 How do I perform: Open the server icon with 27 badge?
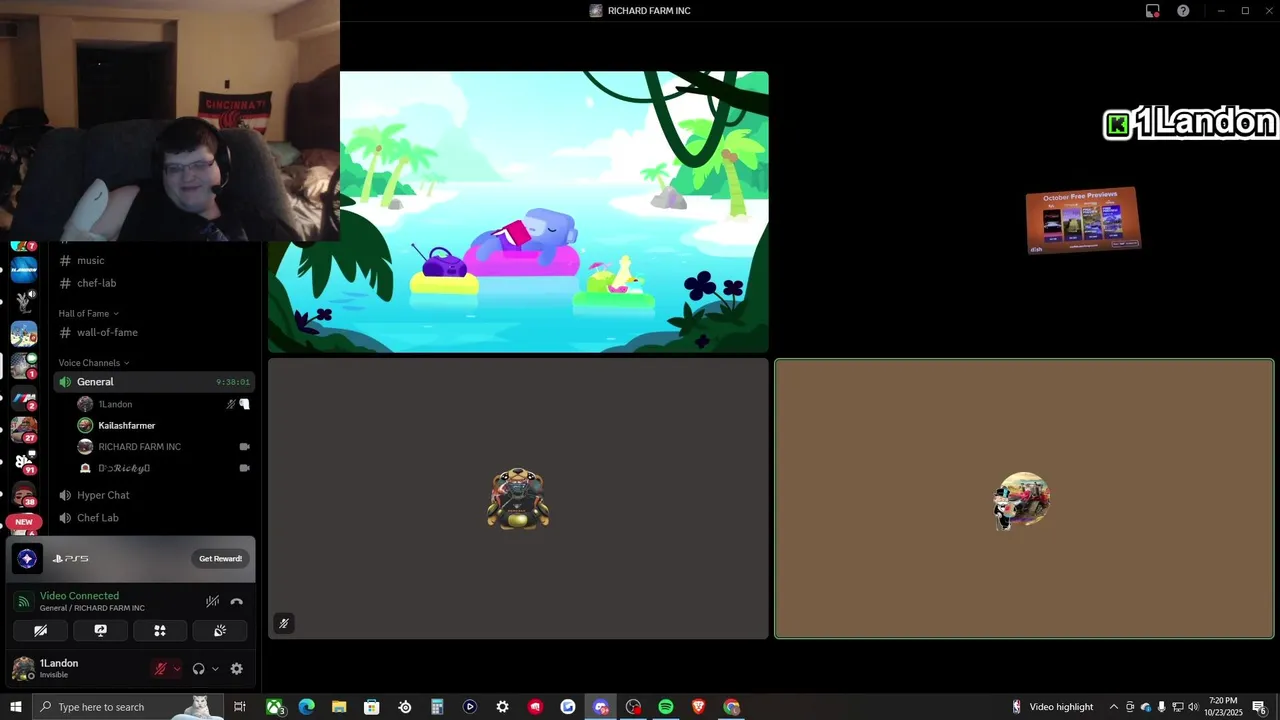pos(24,429)
